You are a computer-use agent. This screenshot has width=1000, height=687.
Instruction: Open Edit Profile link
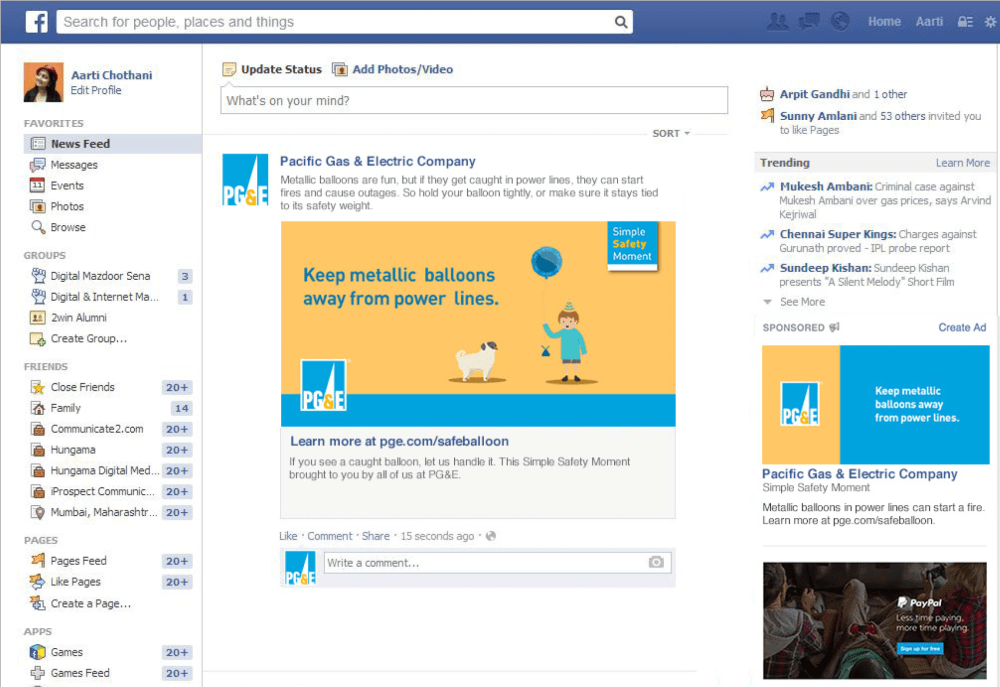pyautogui.click(x=95, y=90)
